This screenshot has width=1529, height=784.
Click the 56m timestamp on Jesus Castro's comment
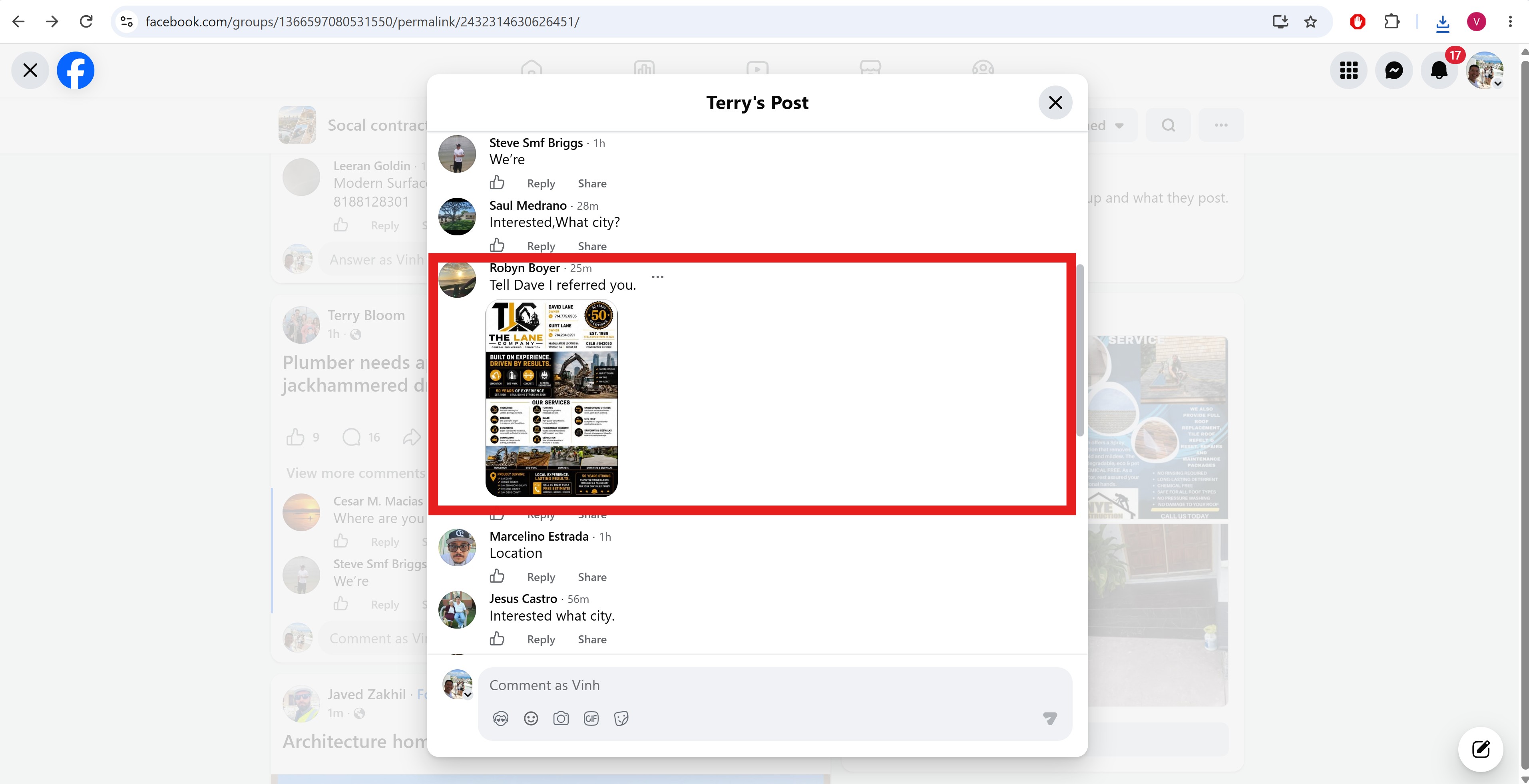(x=577, y=599)
